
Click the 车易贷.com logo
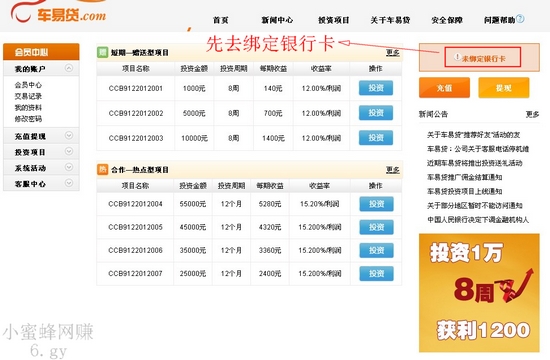point(58,12)
